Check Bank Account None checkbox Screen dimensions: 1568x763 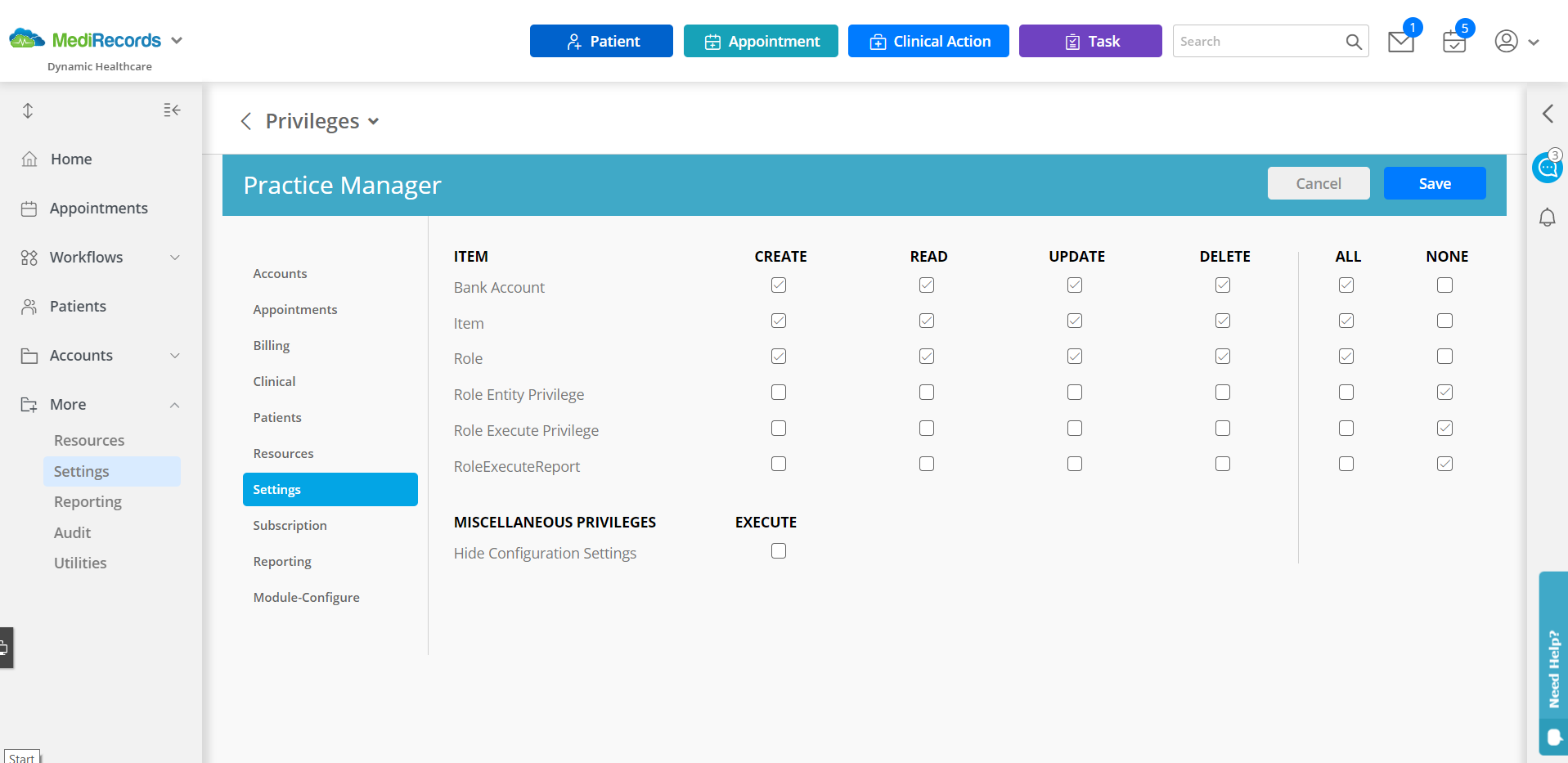(1445, 285)
